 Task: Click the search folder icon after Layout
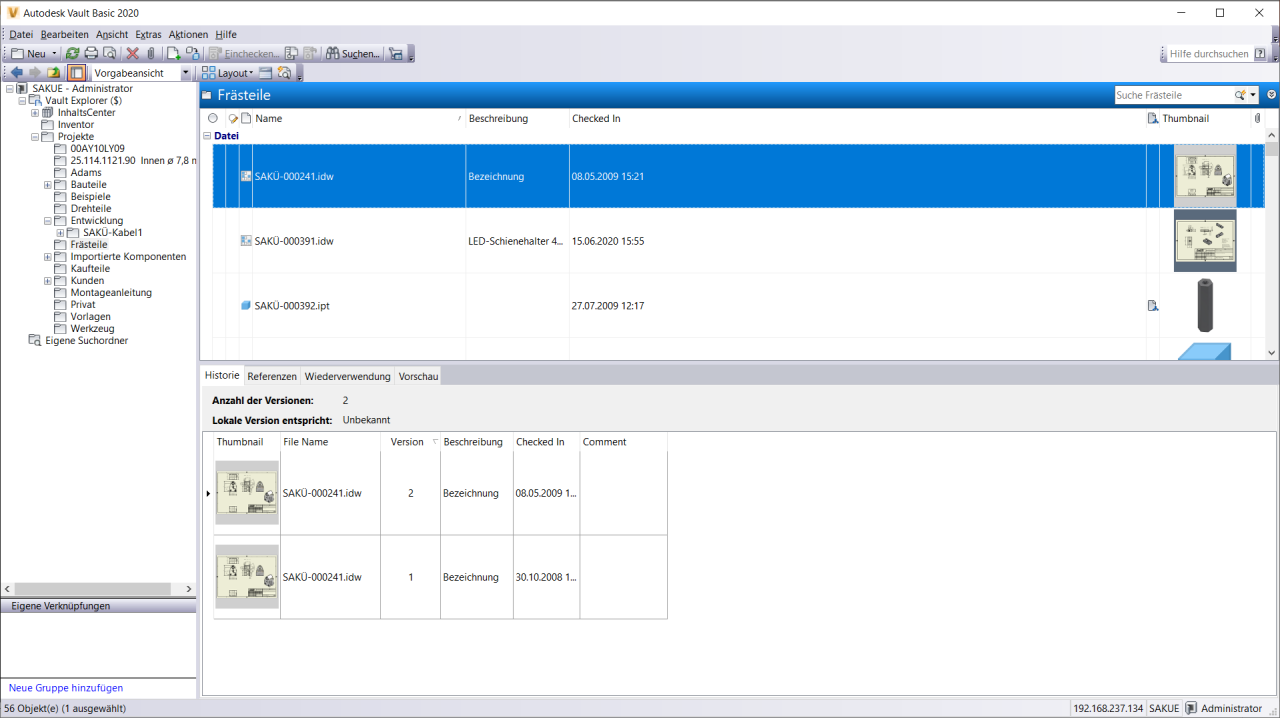[x=284, y=73]
